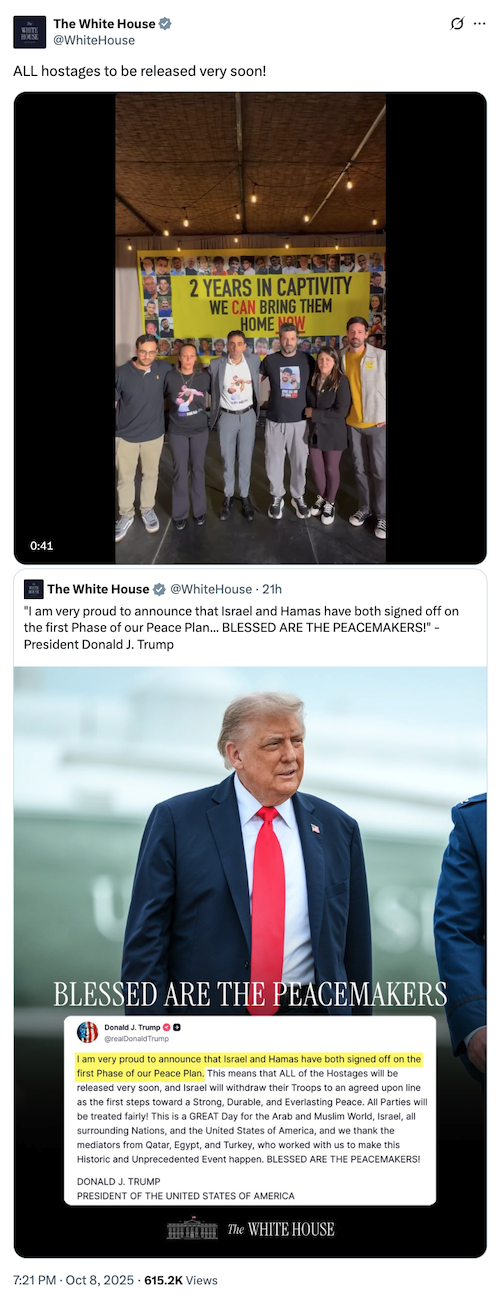Click the highlighted yellow statement in embedded post

coord(249,1065)
